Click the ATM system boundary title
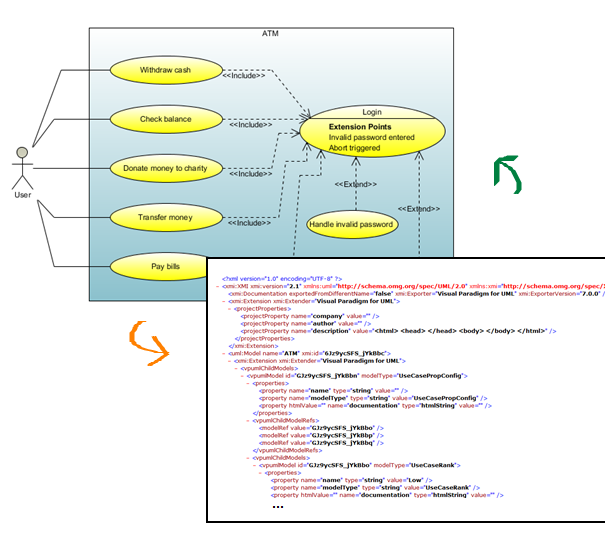 (x=270, y=35)
